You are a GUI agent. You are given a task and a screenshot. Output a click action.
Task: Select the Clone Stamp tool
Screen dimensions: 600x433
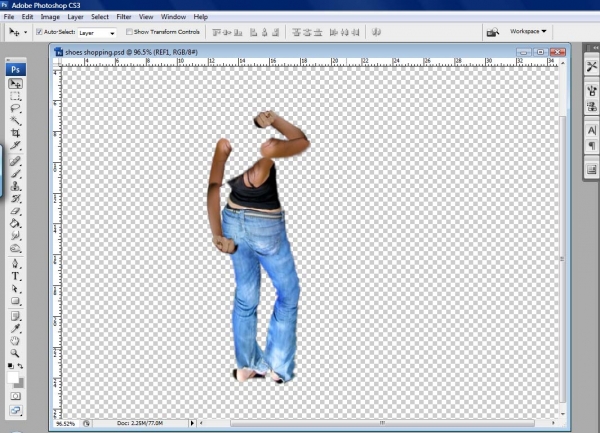point(15,186)
